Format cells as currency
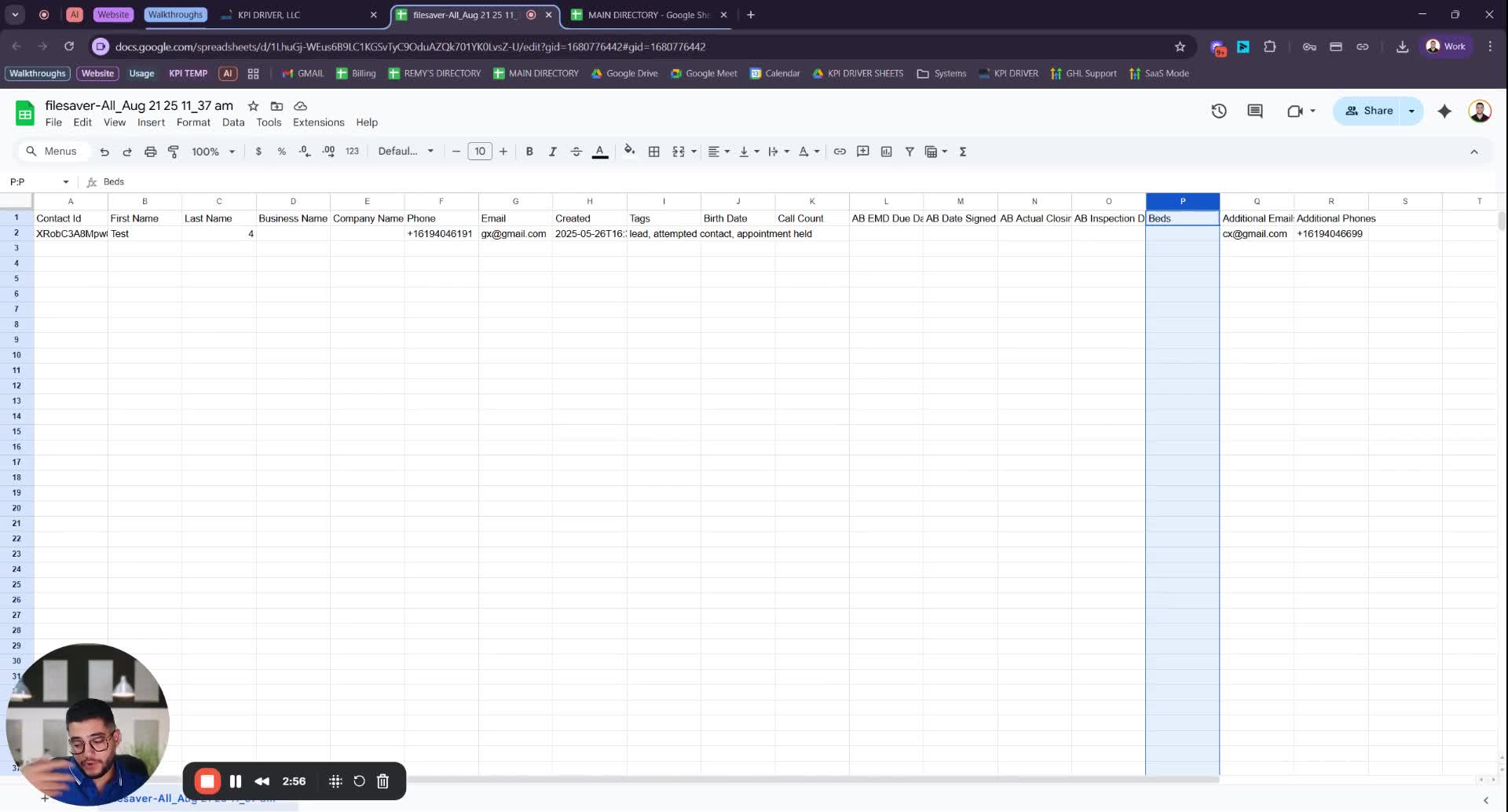 [x=258, y=152]
